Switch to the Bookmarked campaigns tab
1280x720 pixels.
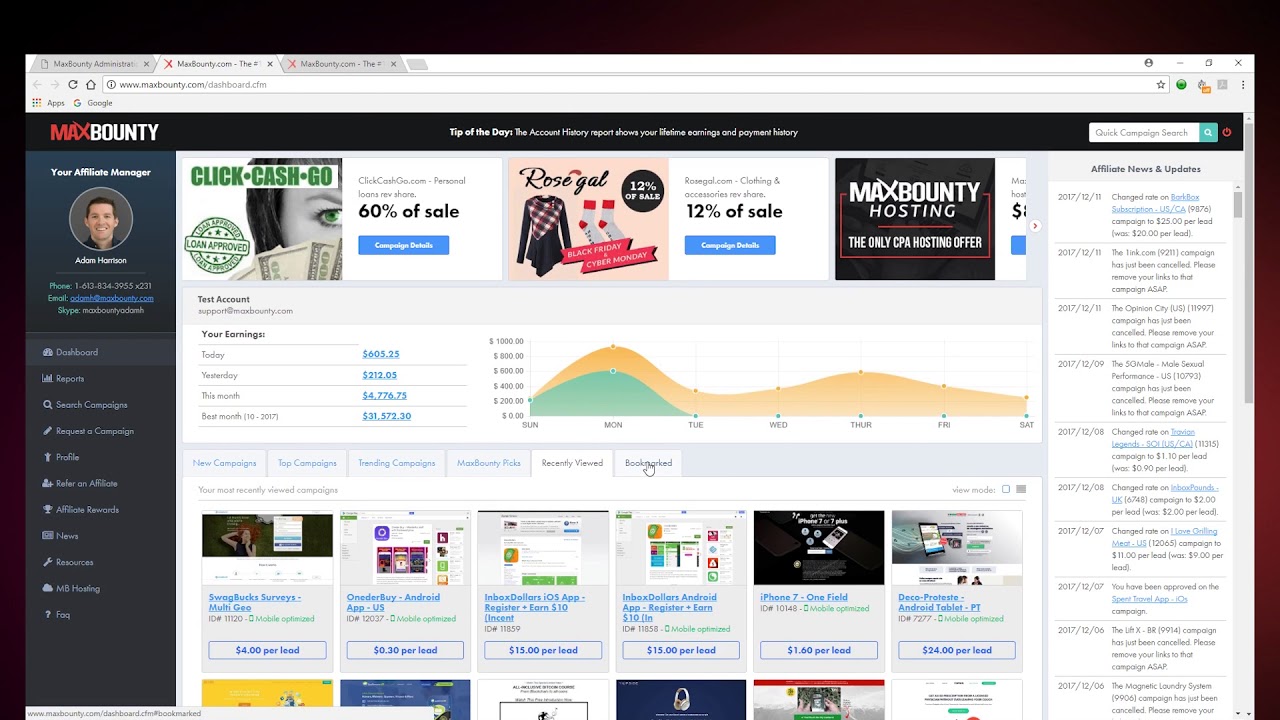click(648, 463)
